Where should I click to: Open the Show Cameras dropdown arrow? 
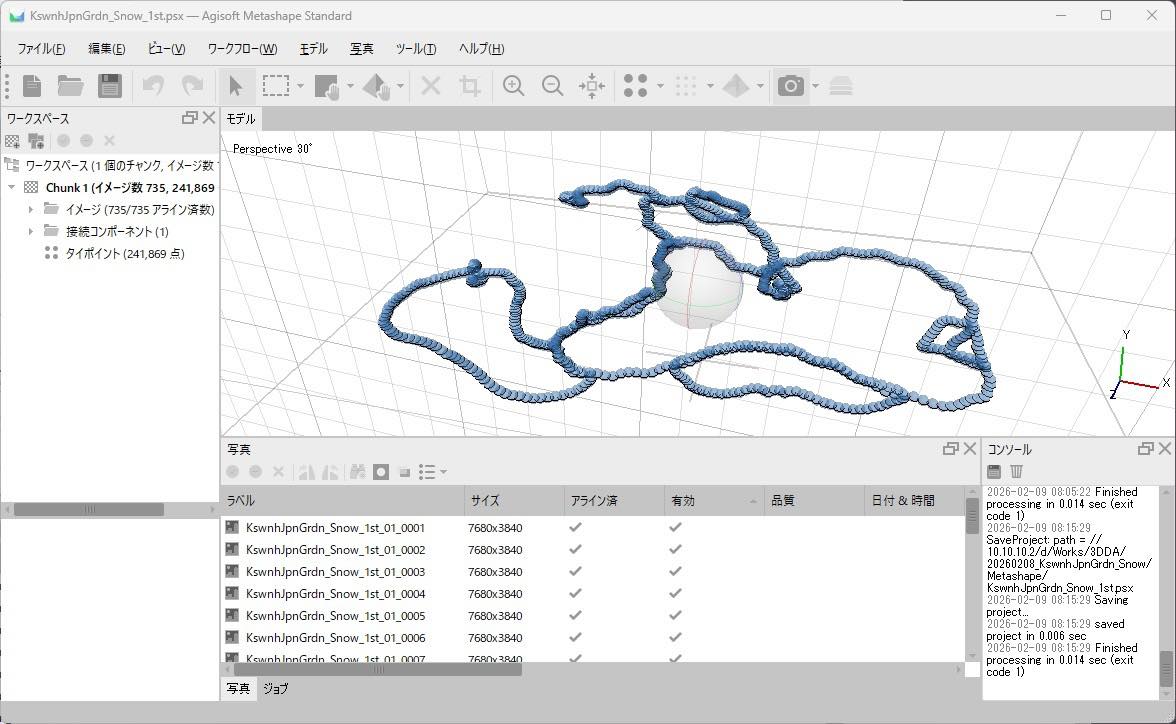(815, 86)
